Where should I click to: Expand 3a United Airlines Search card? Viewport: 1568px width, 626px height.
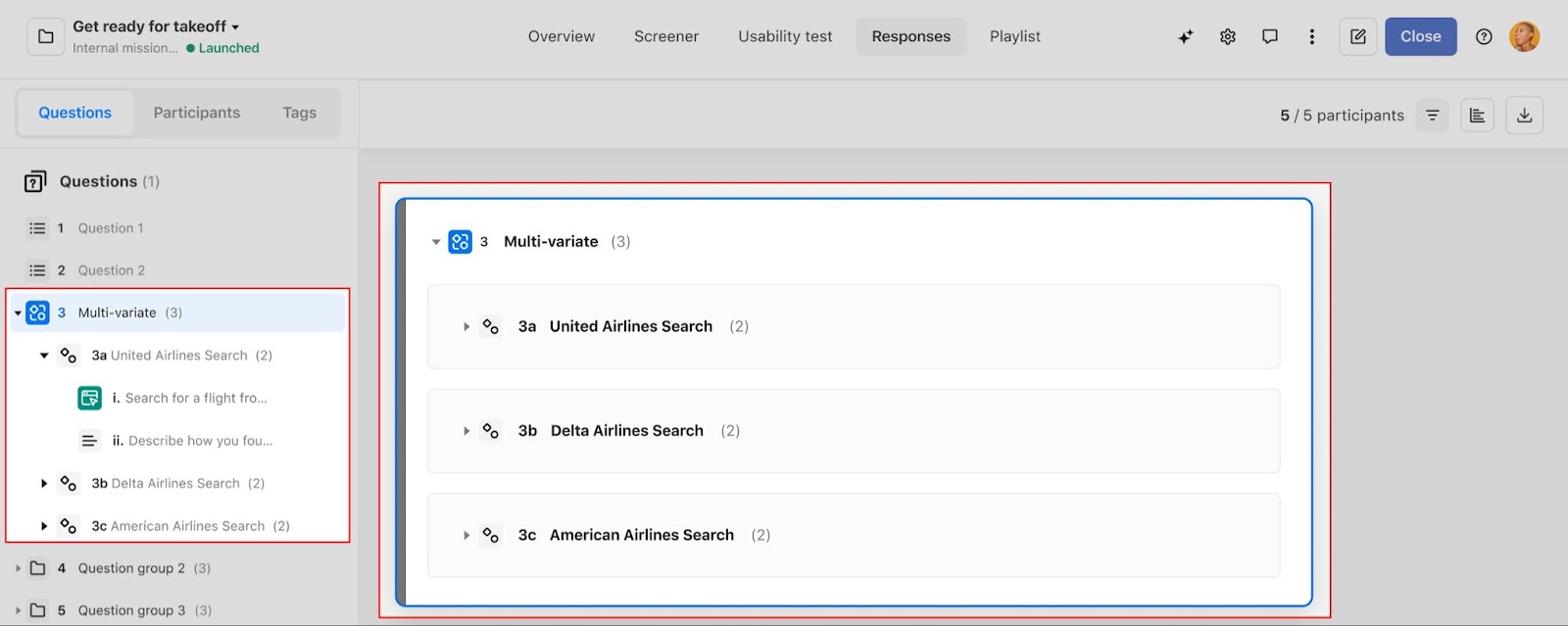click(x=466, y=326)
